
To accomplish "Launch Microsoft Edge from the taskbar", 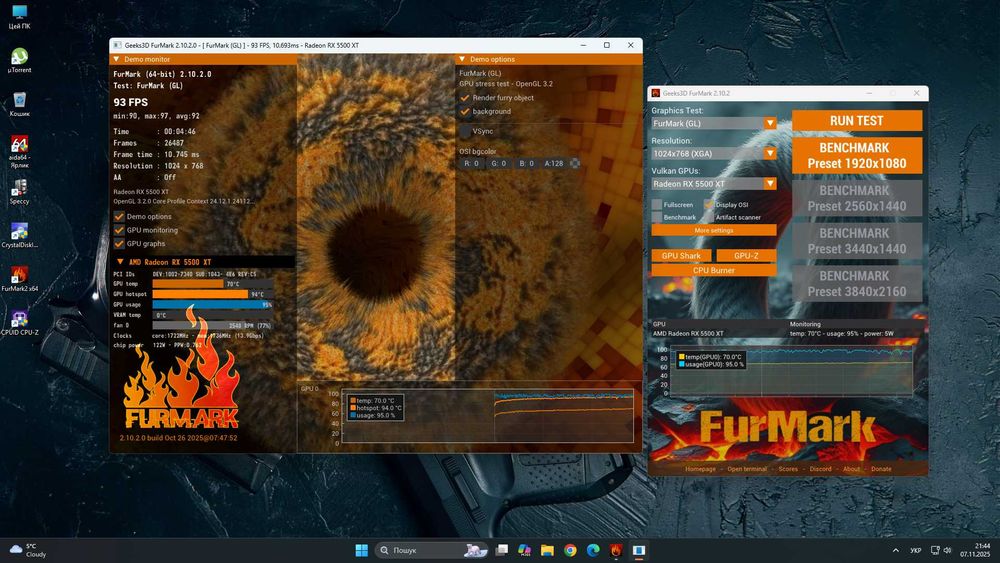I will pos(593,550).
